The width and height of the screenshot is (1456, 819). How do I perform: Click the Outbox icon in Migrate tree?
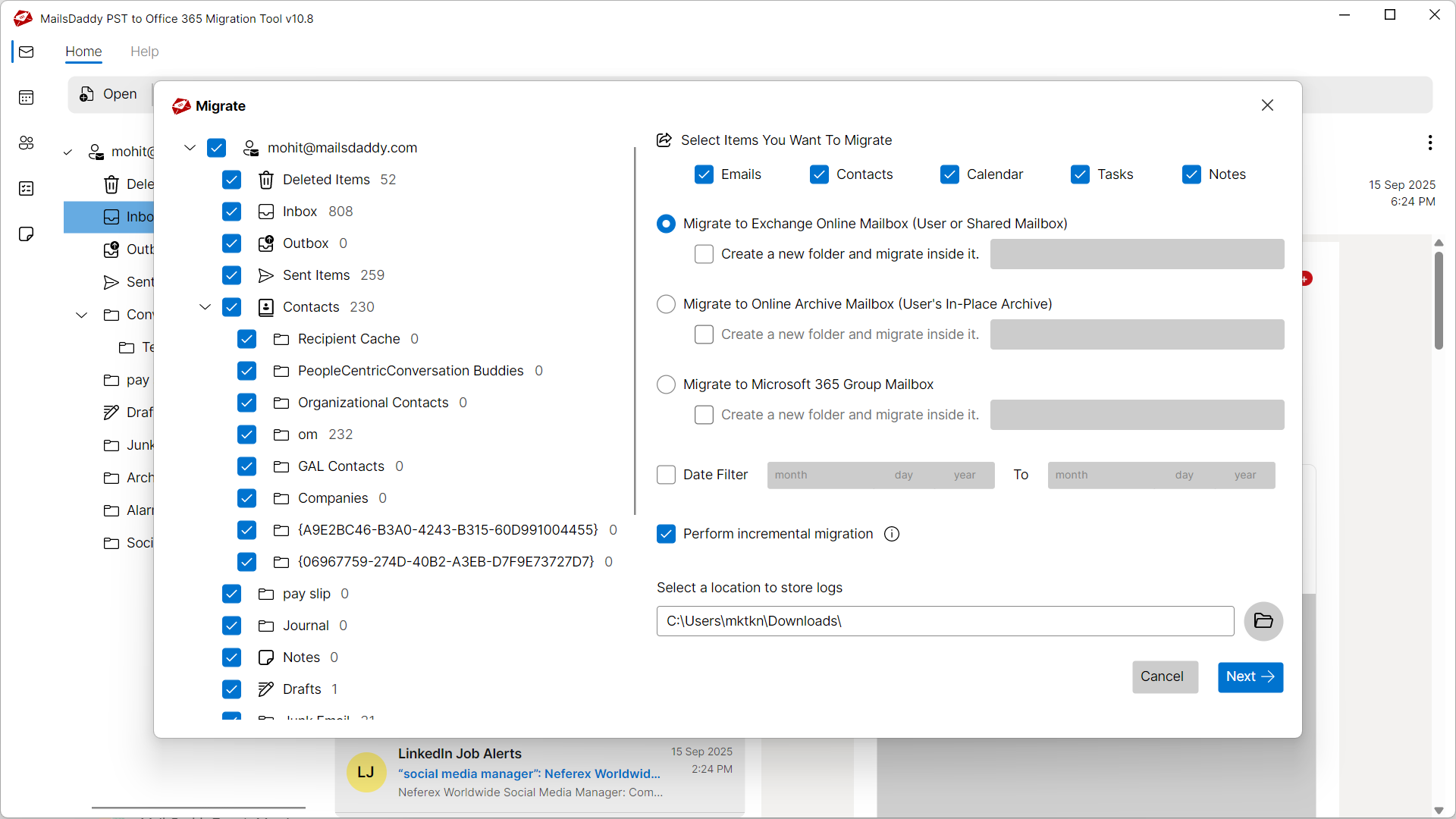click(265, 243)
